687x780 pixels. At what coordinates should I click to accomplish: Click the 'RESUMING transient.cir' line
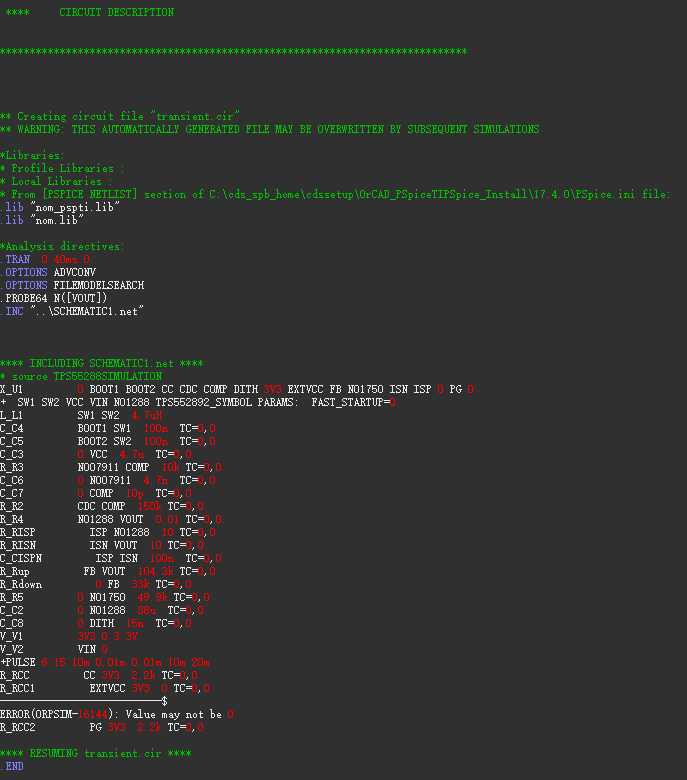click(96, 753)
